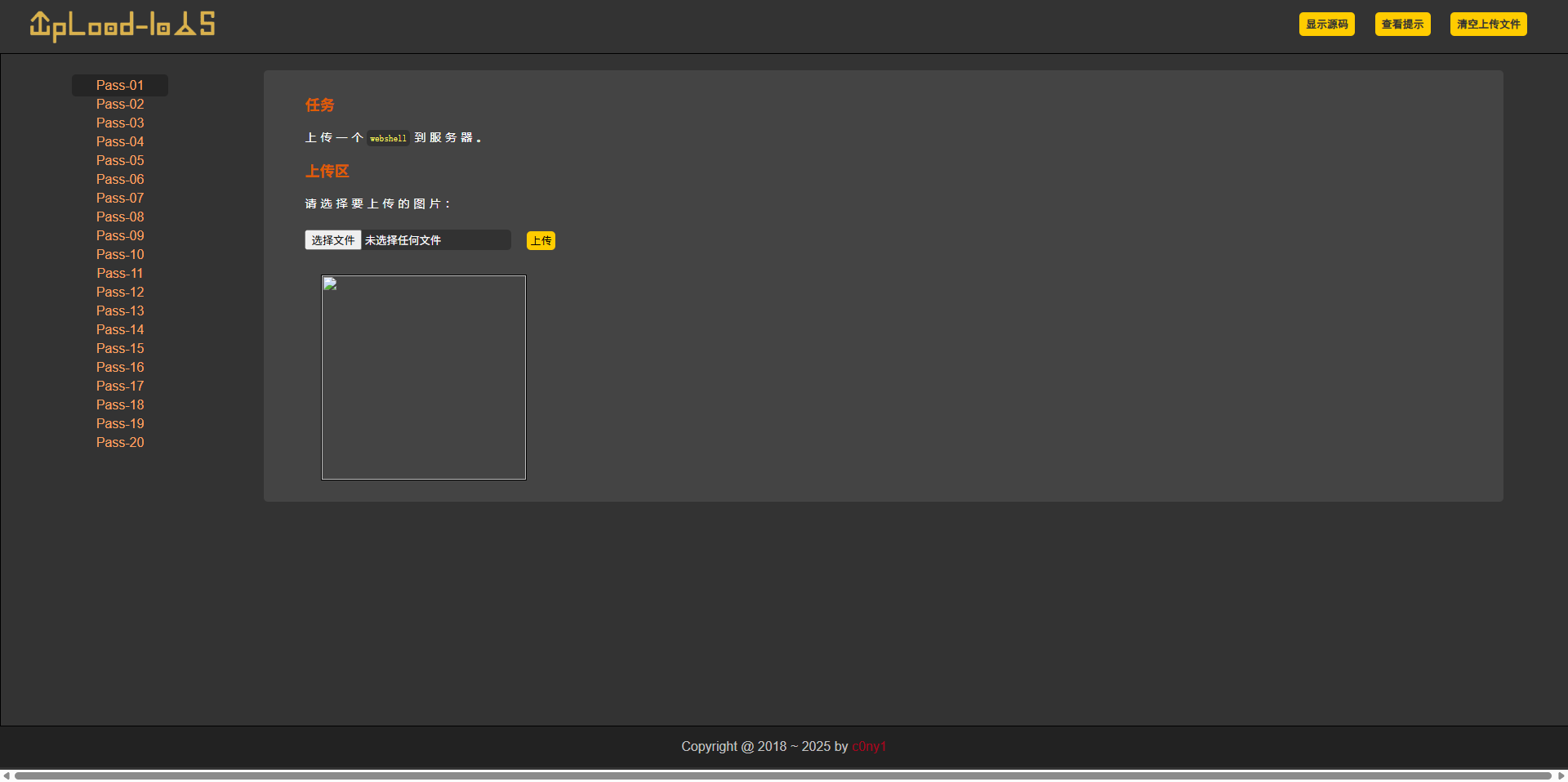Select Pass-08 level
Screen dimensions: 1568x782
click(x=120, y=217)
